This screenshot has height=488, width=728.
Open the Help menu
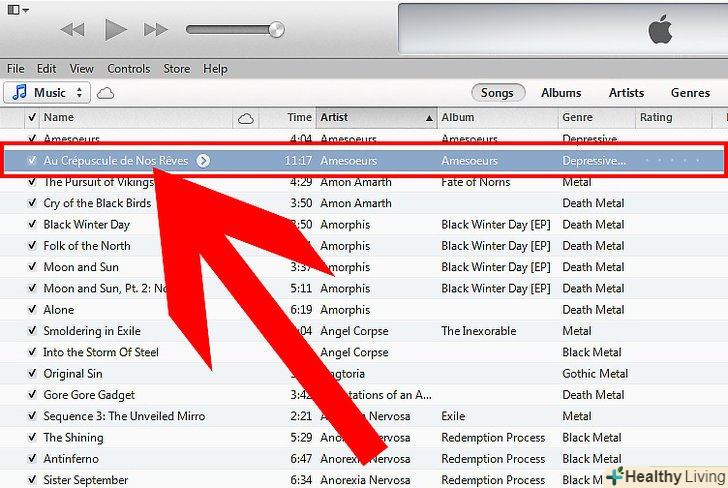coord(215,69)
